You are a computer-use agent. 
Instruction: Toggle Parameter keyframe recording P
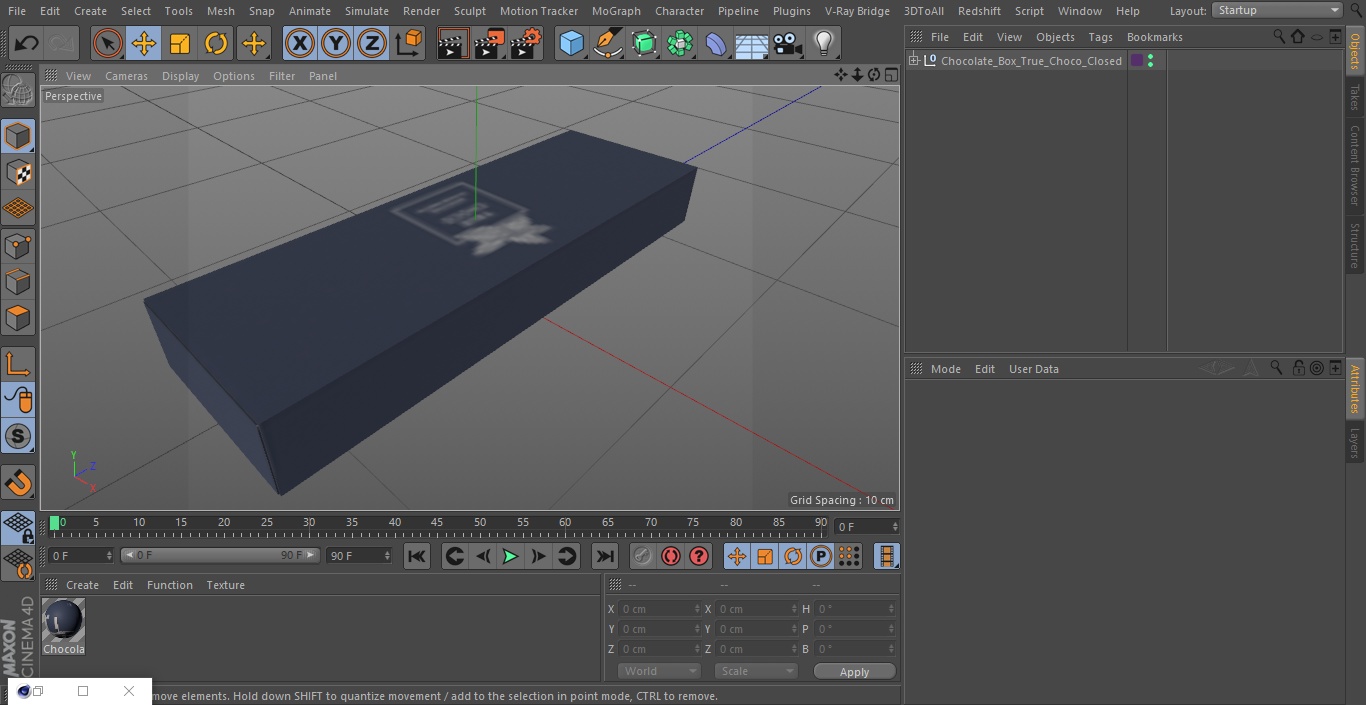pyautogui.click(x=821, y=556)
